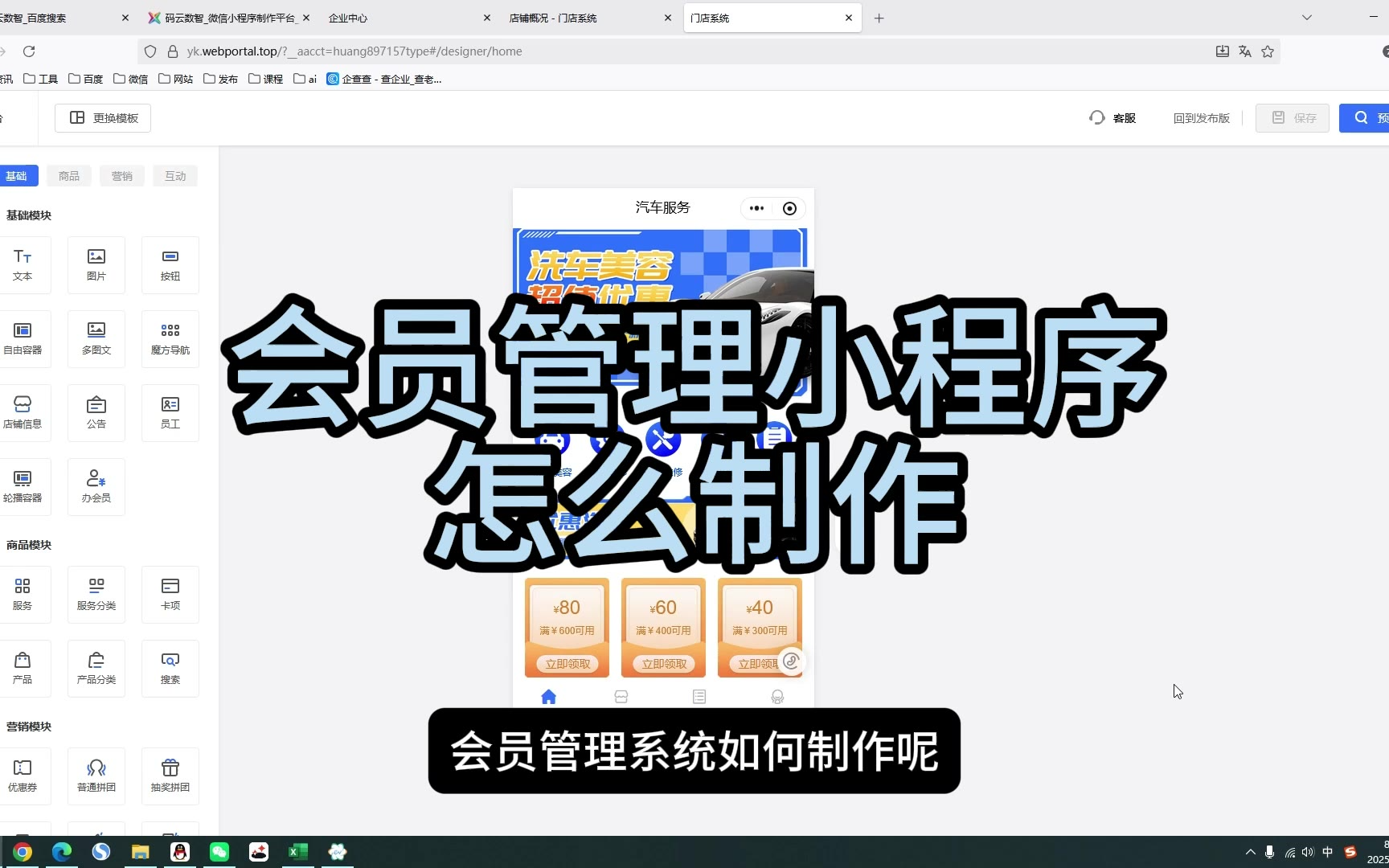Open 客服 customer service
The image size is (1389, 868).
[1113, 118]
